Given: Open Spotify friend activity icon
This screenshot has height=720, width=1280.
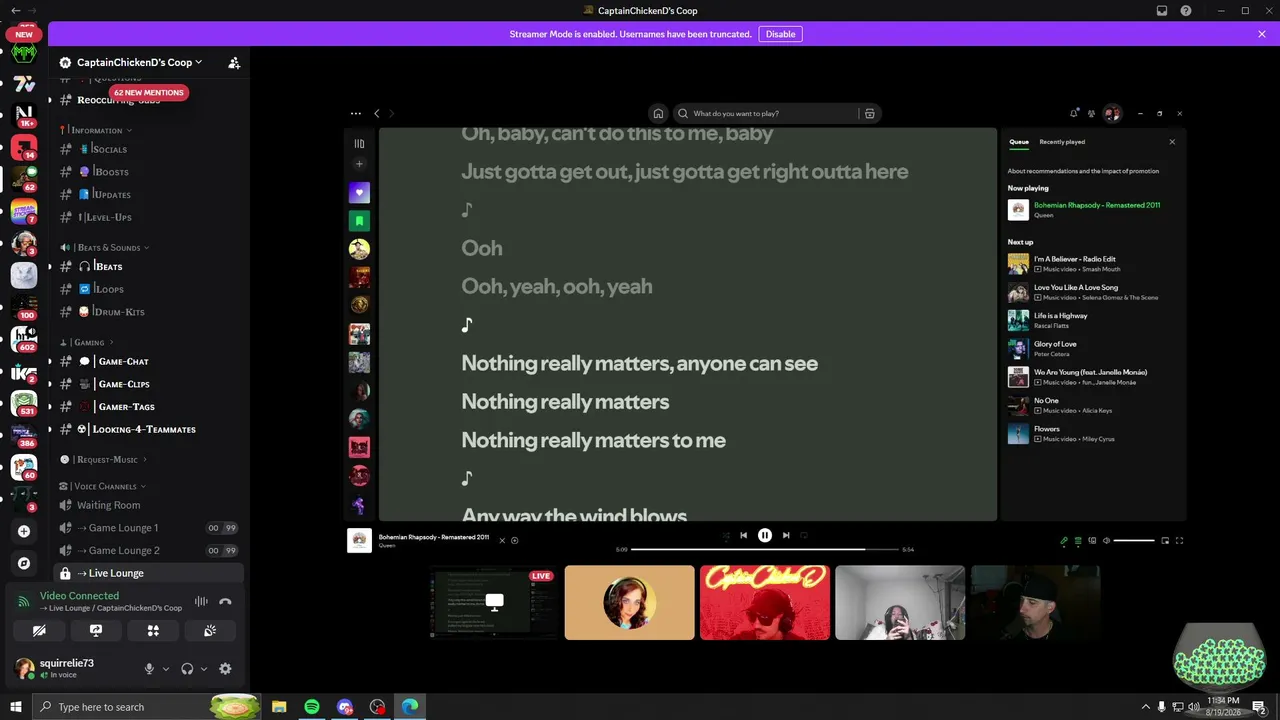Looking at the screenshot, I should pyautogui.click(x=1092, y=114).
